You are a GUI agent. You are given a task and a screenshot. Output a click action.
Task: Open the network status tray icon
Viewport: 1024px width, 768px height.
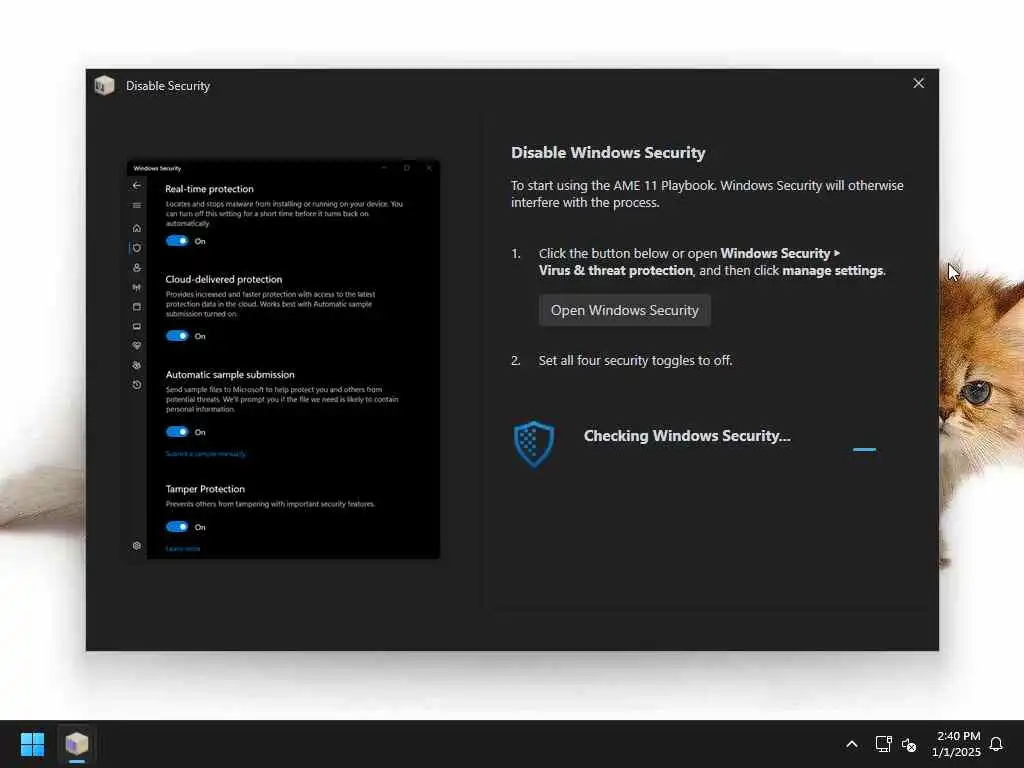(883, 744)
